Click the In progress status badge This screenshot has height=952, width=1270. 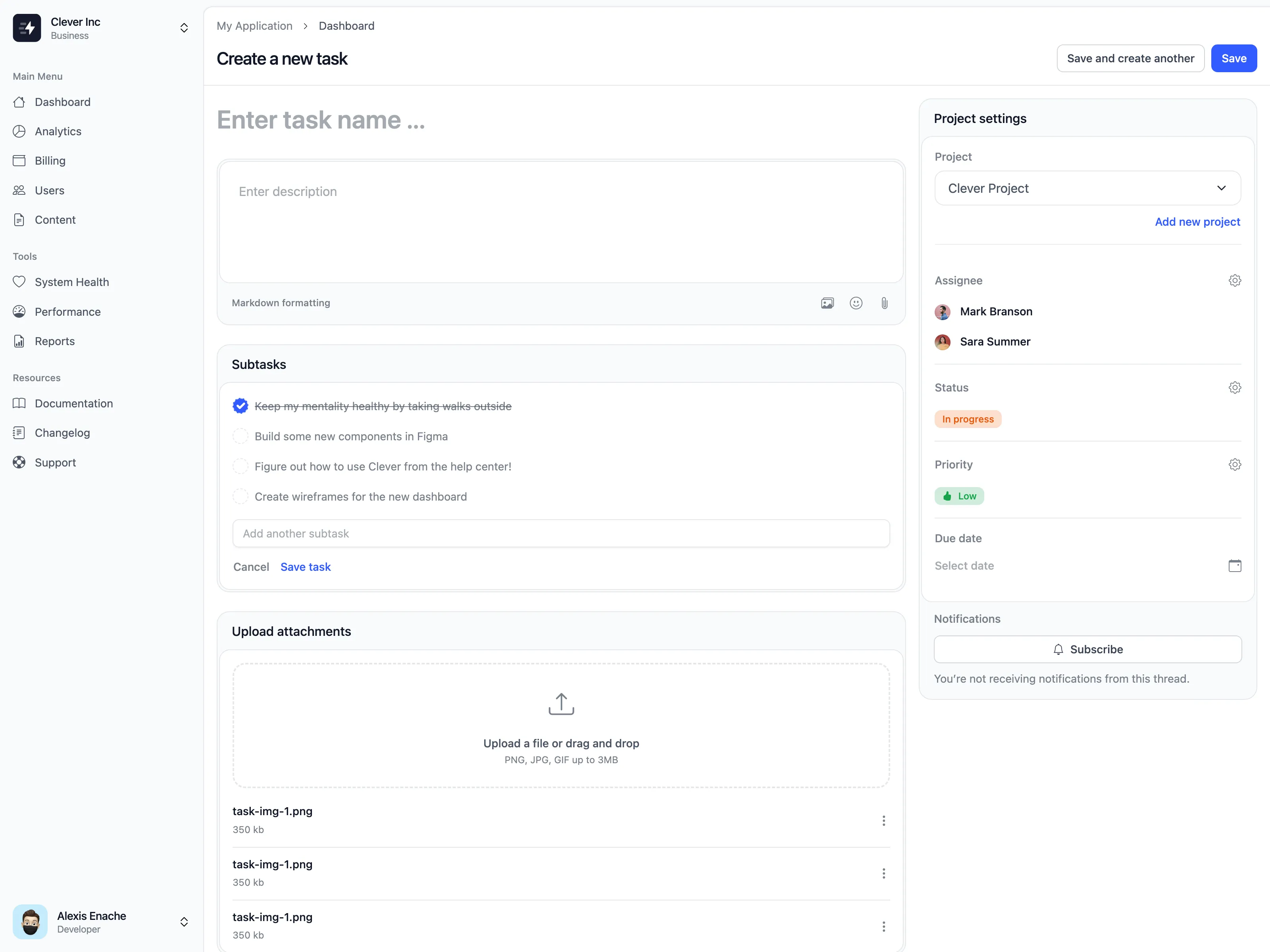(x=968, y=419)
